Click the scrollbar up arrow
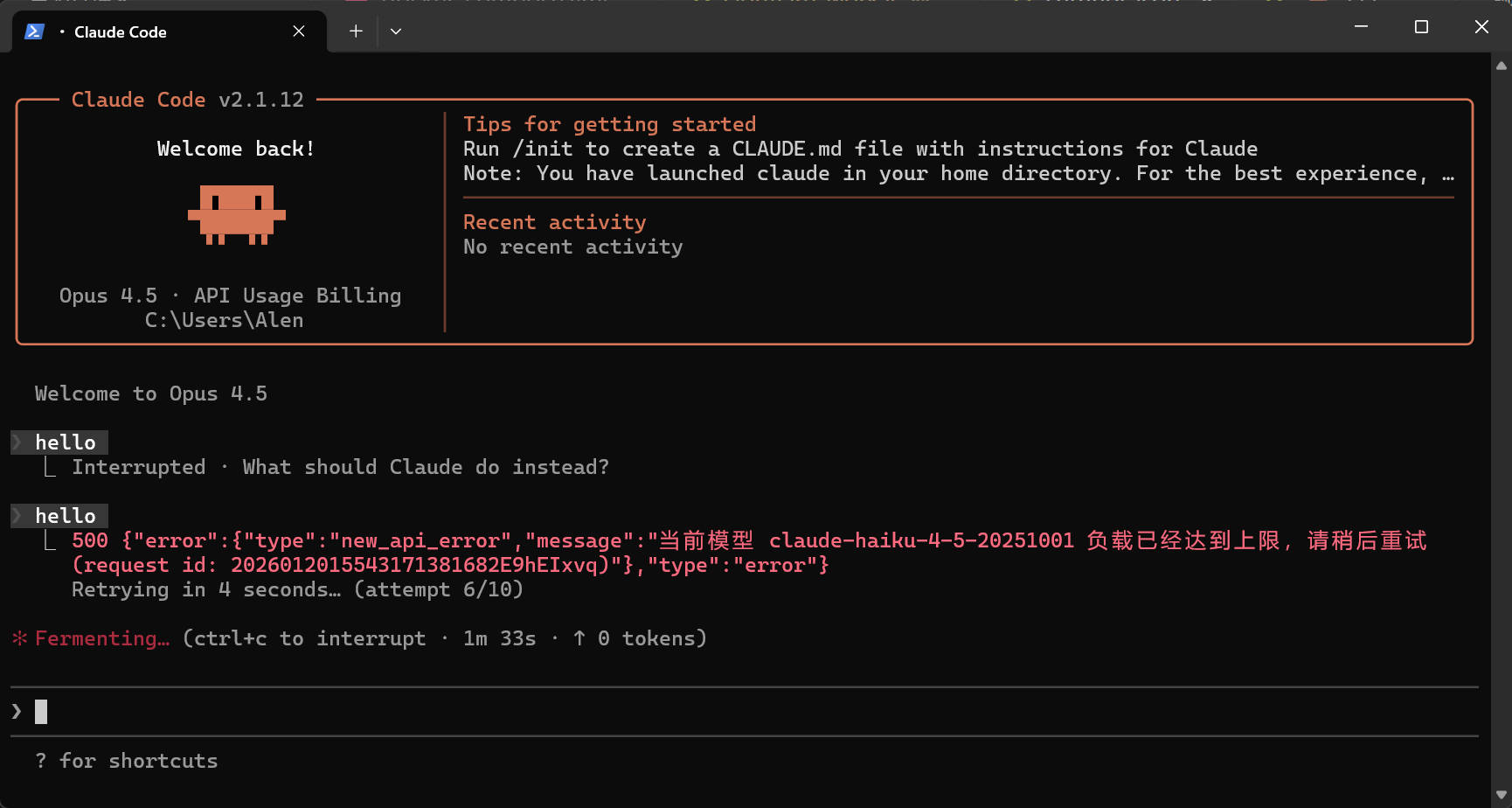Image resolution: width=1512 pixels, height=808 pixels. pyautogui.click(x=1502, y=66)
